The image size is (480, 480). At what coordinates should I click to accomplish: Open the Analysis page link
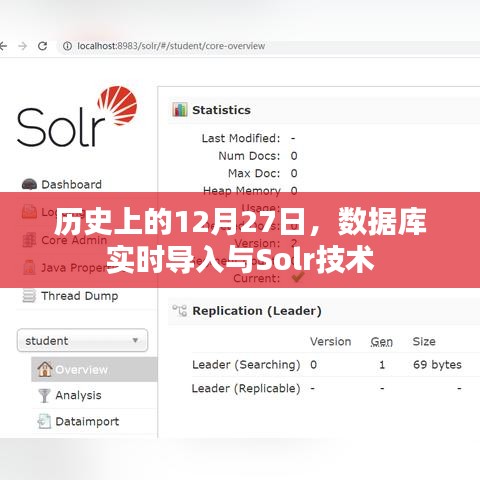coord(78,395)
